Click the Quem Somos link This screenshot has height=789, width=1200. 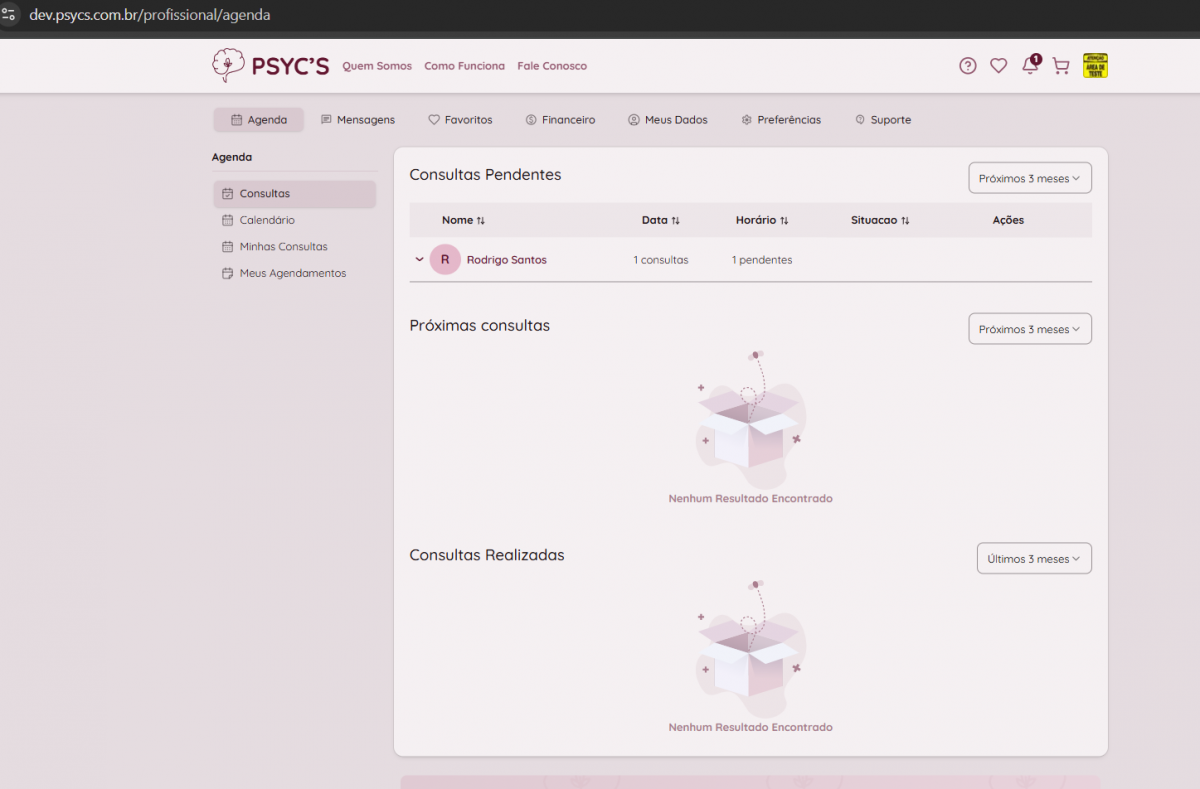point(377,66)
